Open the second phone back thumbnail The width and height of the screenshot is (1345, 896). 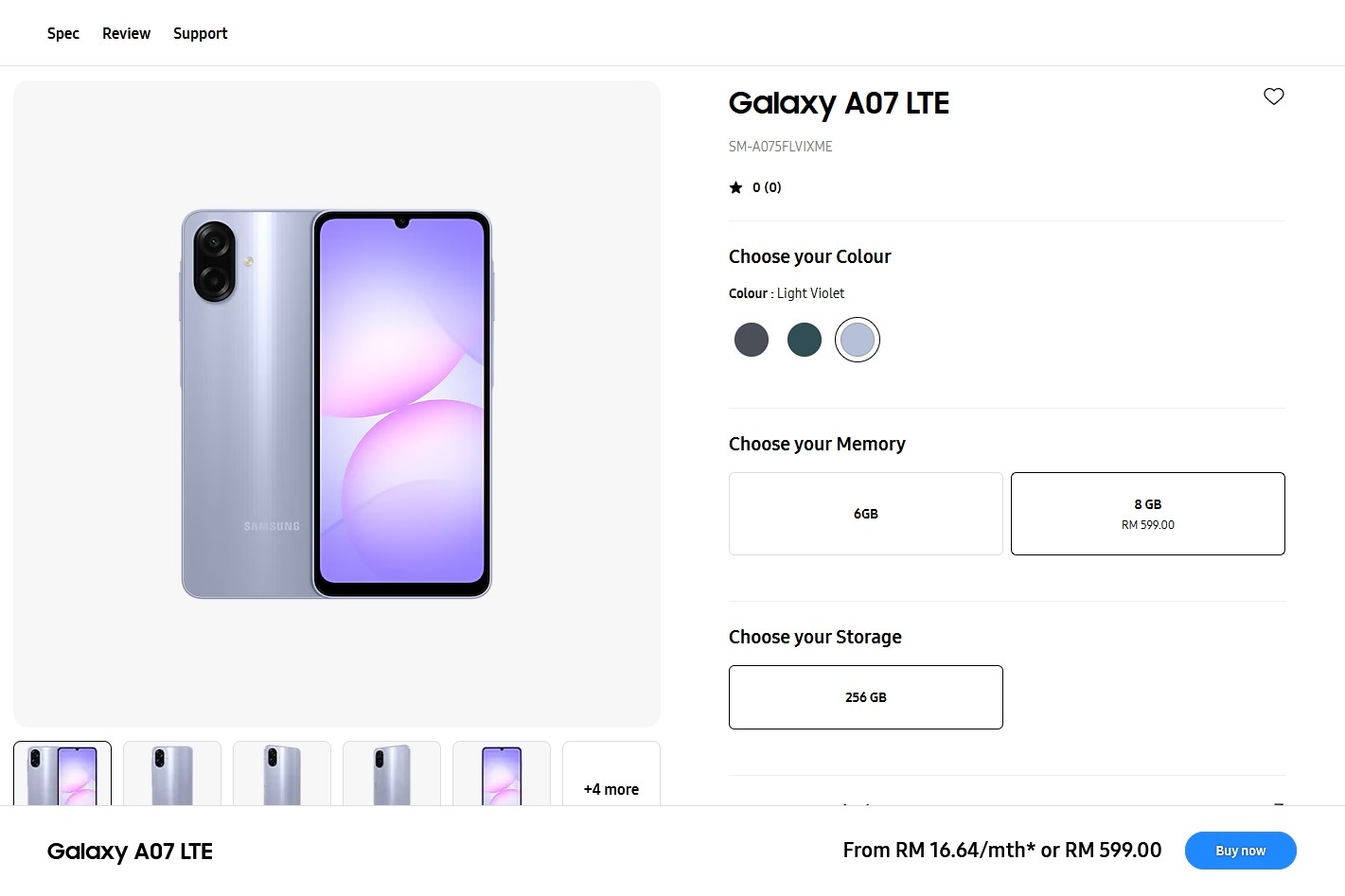click(172, 774)
